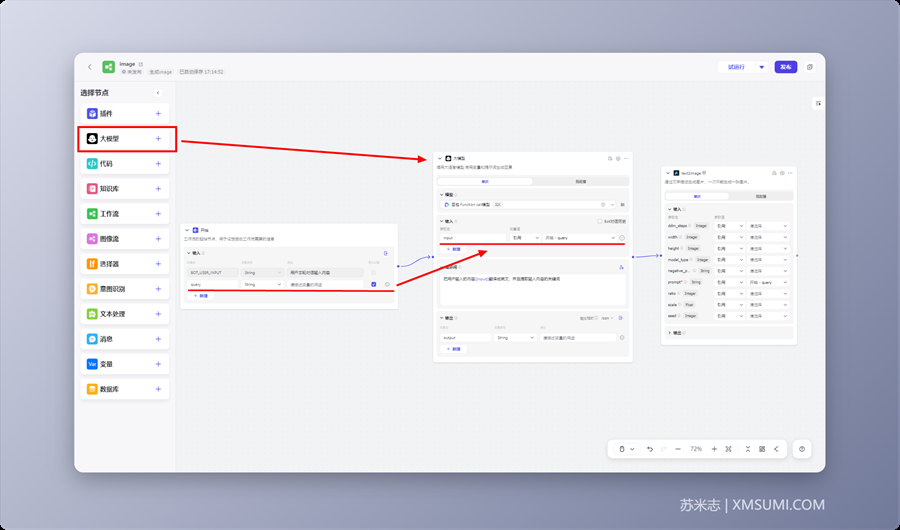Open the 大模型 model selection dropdown
The height and width of the screenshot is (530, 900).
528,204
